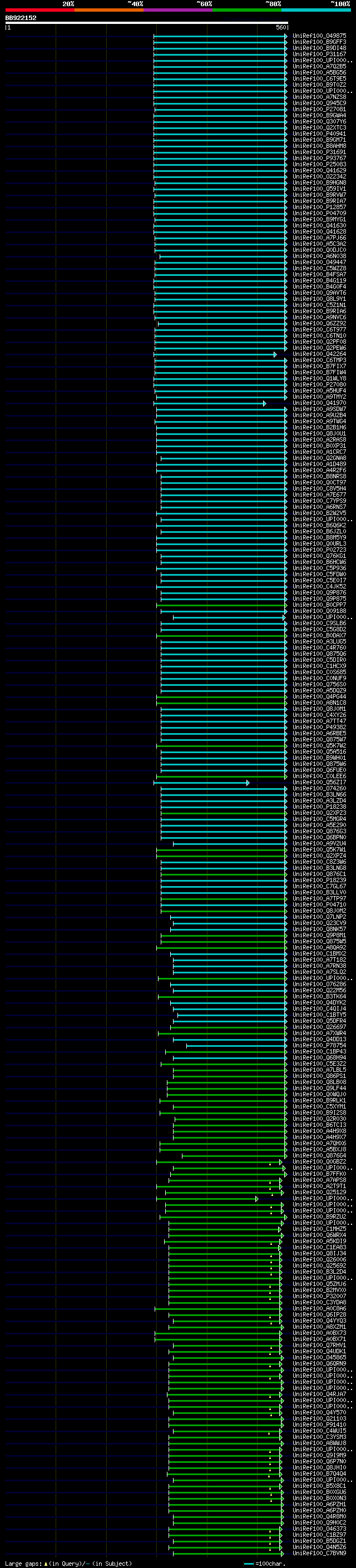
Task: Select UniRef100_P04710 hit label
Action: (319, 904)
